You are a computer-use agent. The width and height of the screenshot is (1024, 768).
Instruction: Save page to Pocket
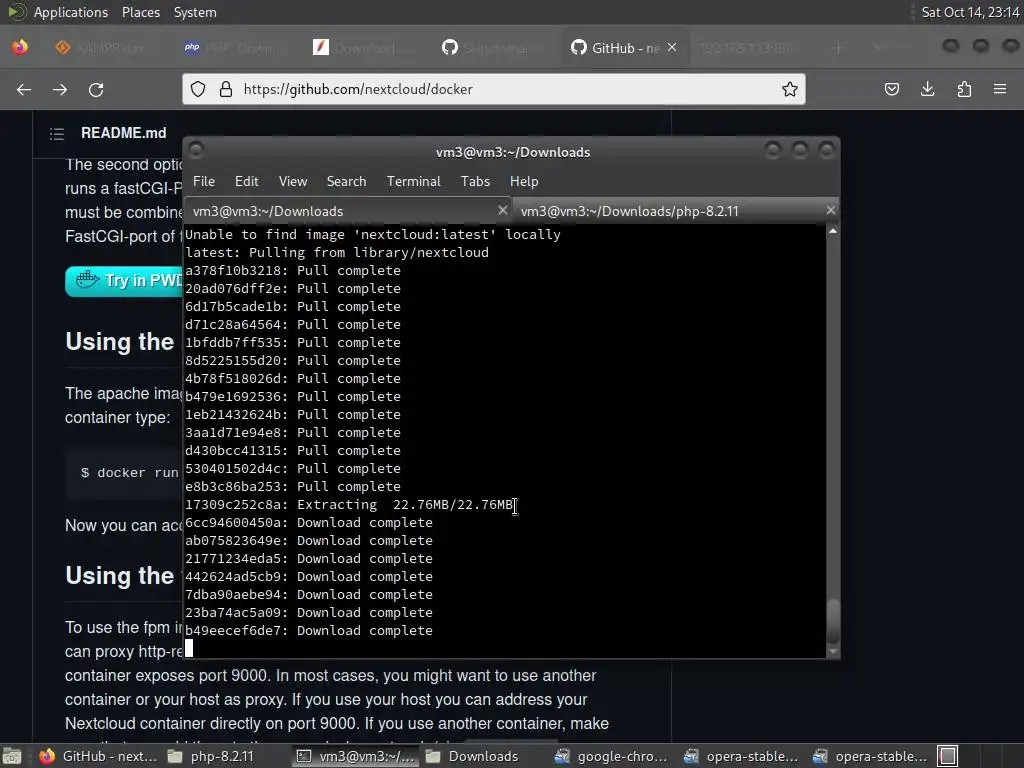pos(891,89)
